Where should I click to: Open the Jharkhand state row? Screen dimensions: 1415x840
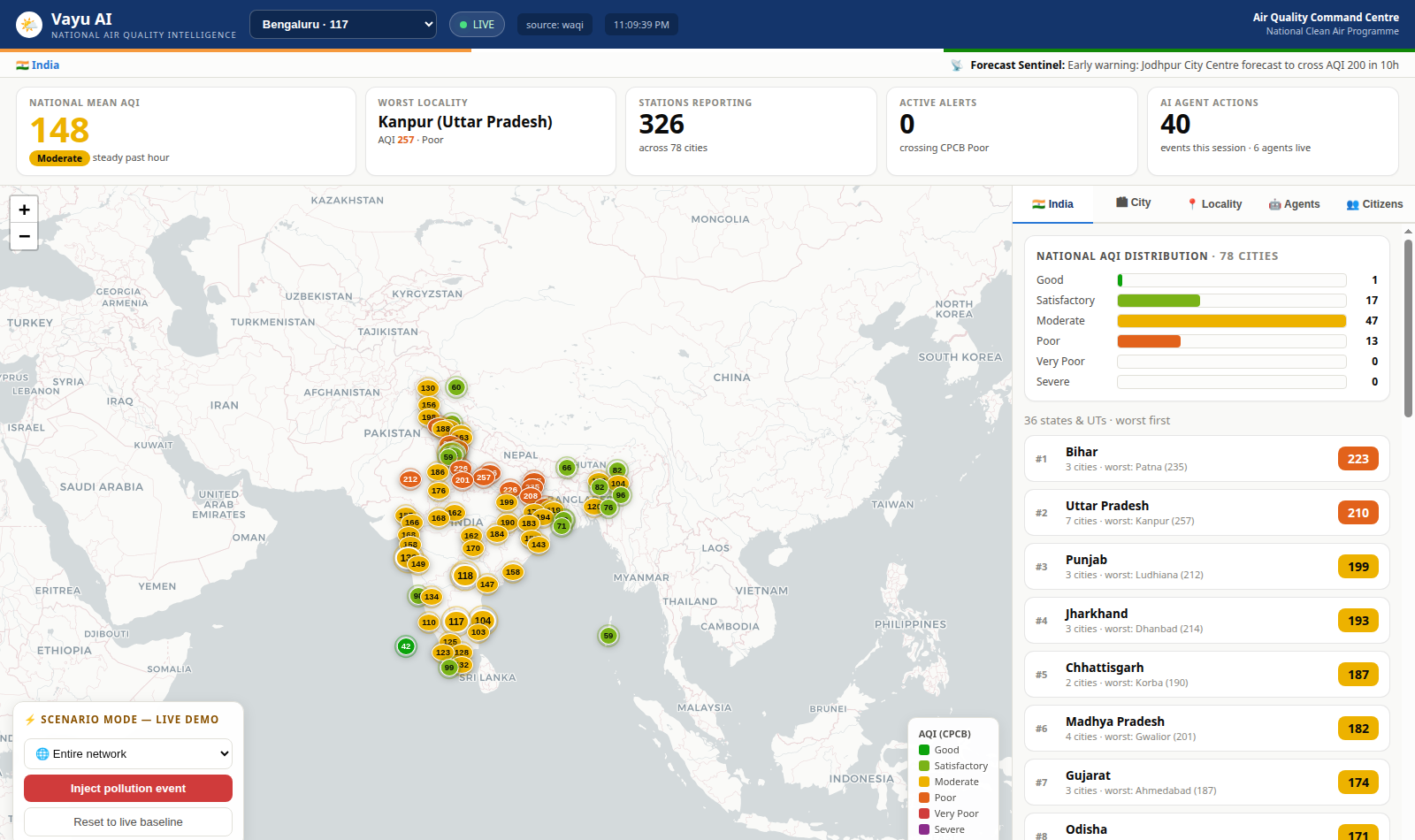click(x=1207, y=621)
